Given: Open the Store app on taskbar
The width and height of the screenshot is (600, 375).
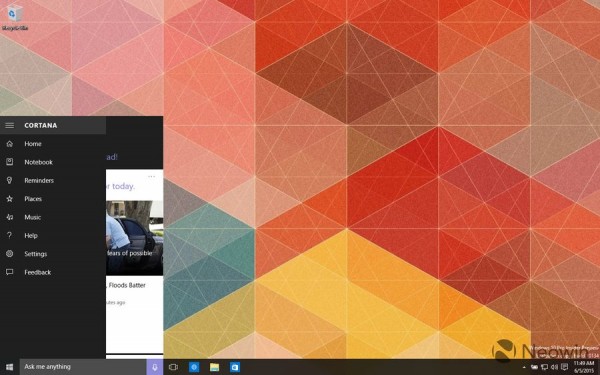Looking at the screenshot, I should pos(235,367).
